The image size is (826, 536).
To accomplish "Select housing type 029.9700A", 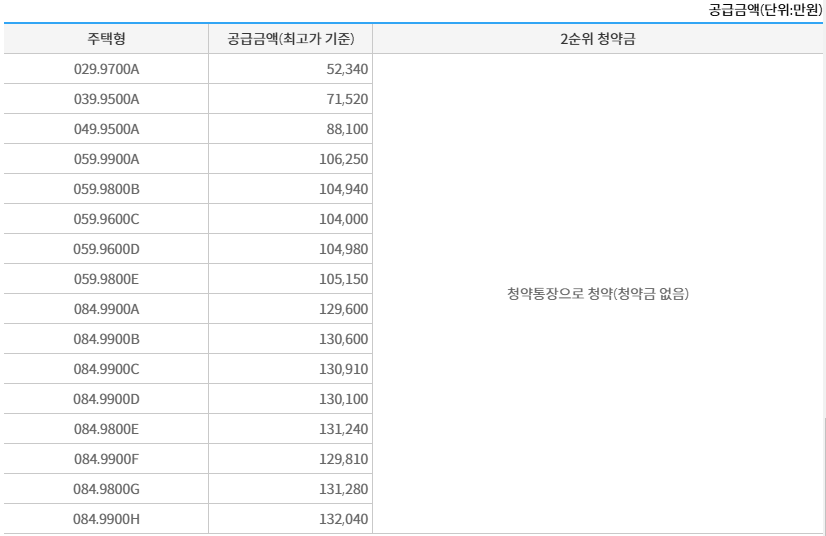I will pos(106,69).
